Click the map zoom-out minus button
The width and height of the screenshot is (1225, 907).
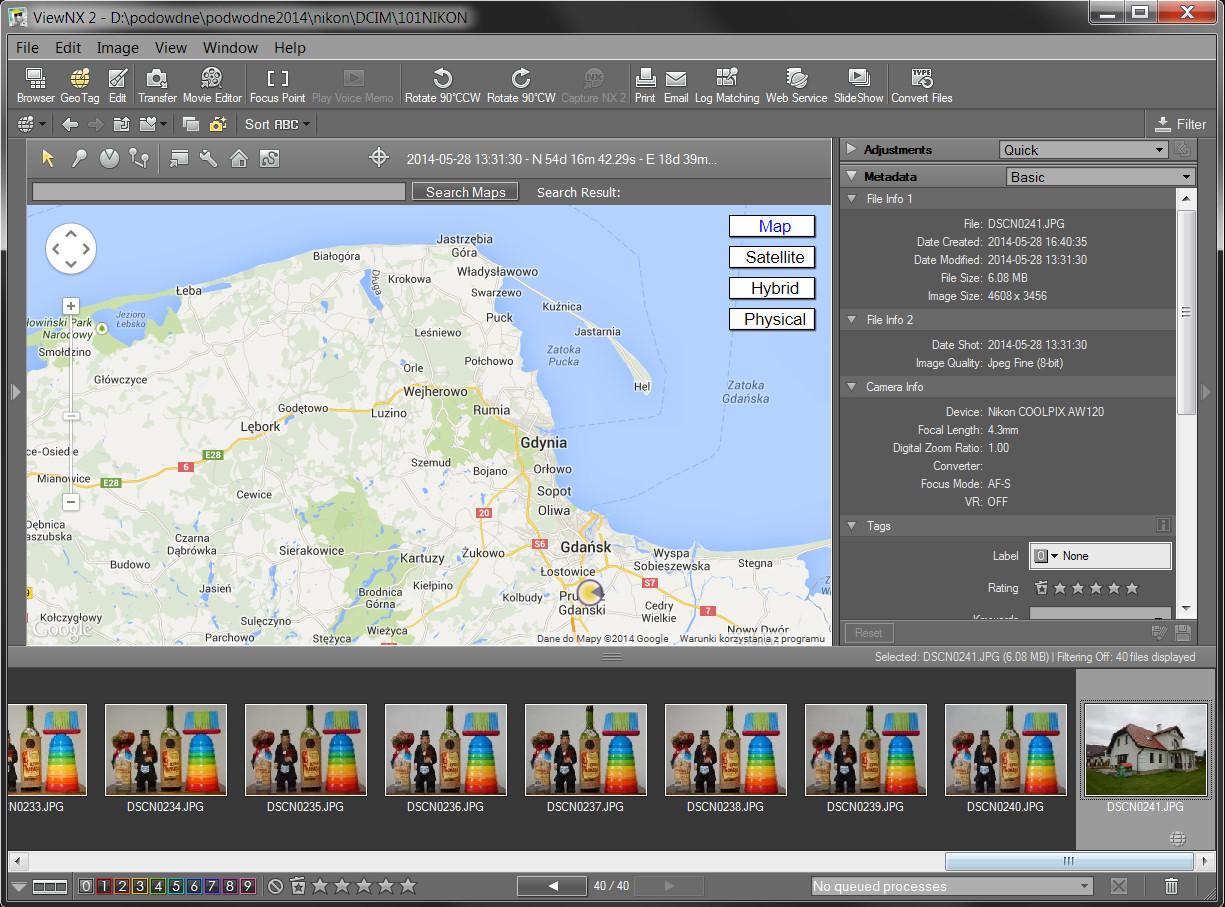pos(71,502)
